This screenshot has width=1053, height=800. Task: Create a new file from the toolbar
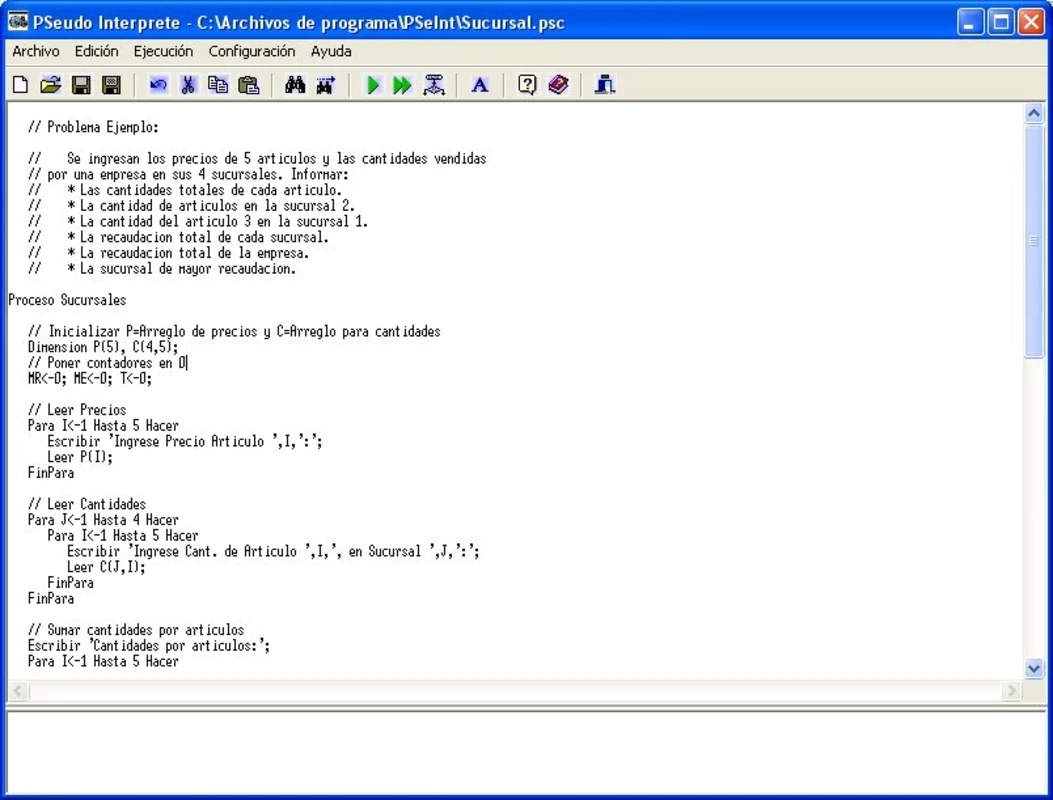coord(20,86)
